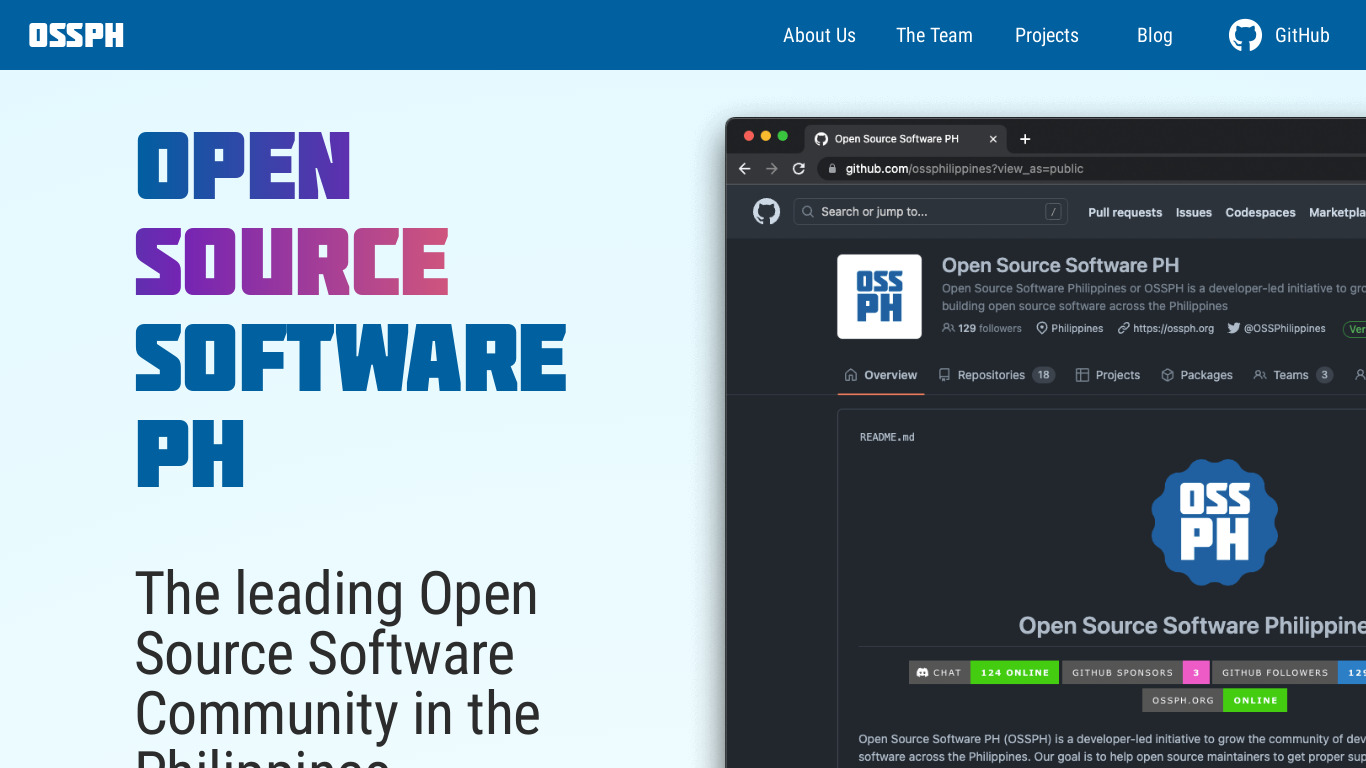
Task: Go to The Team section
Action: tap(934, 35)
